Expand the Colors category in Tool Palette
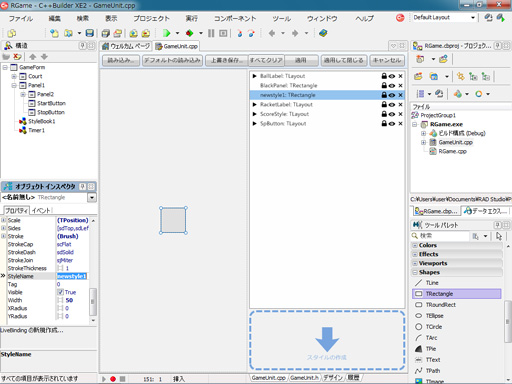 coord(415,245)
